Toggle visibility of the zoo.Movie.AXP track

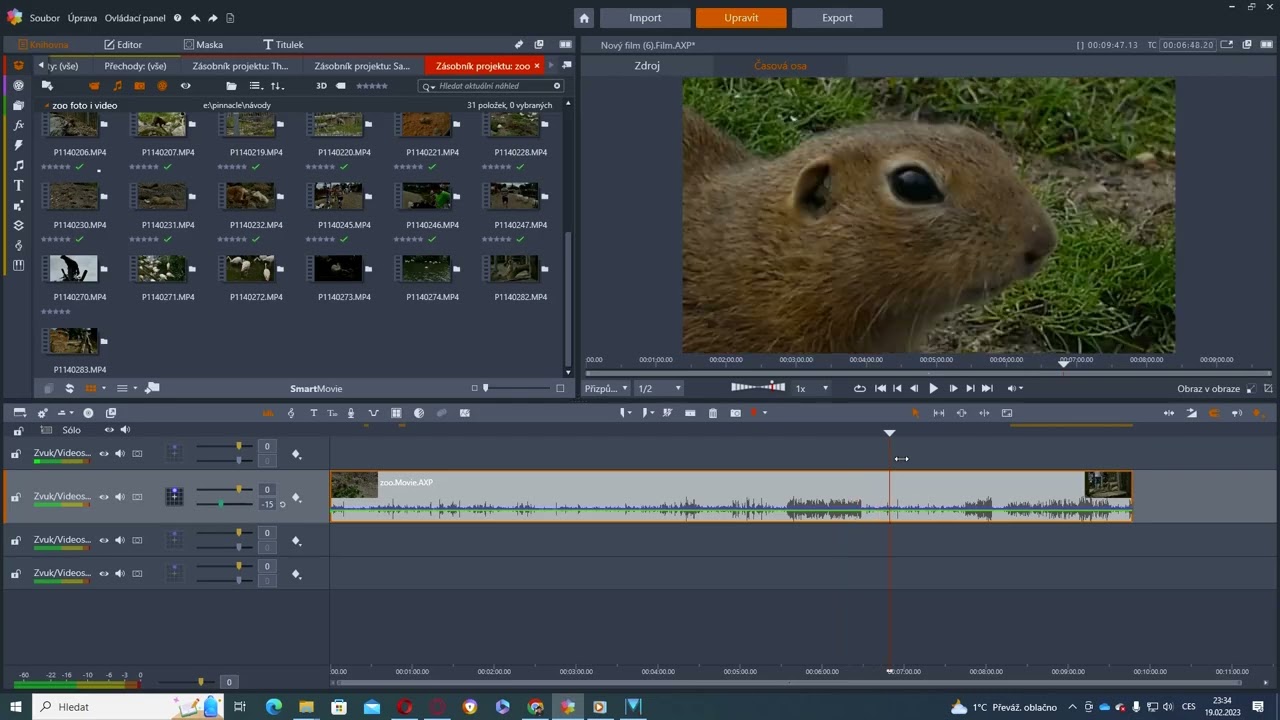click(x=103, y=497)
